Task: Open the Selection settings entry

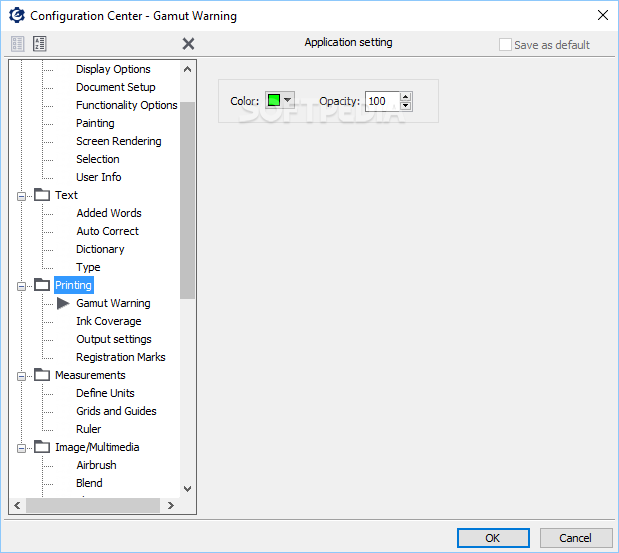Action: pyautogui.click(x=98, y=159)
